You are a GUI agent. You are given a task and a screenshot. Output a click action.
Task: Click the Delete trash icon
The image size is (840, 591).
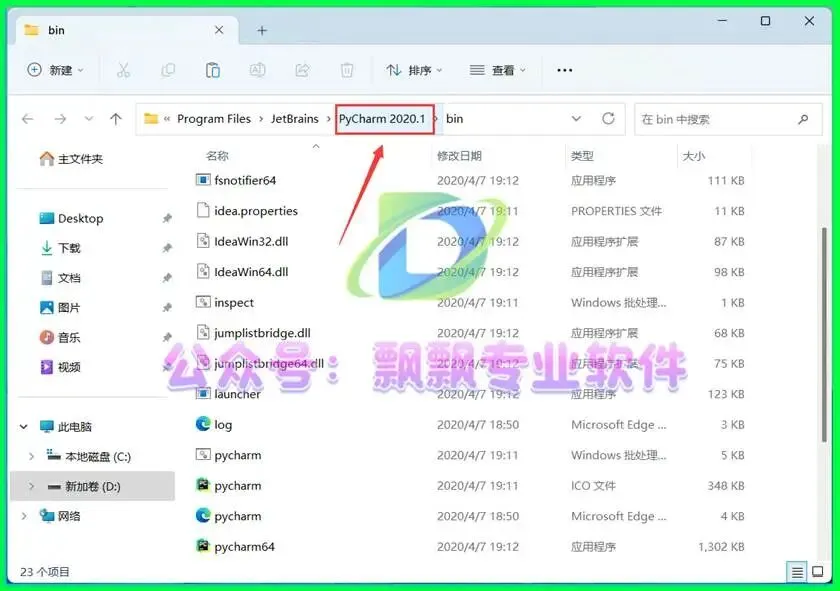coord(347,70)
